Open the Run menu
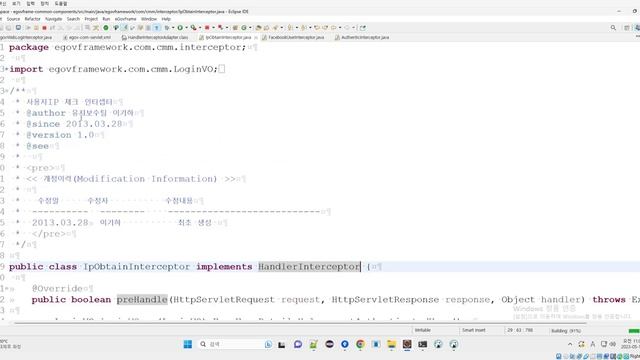This screenshot has width=640, height=360. [106, 19]
